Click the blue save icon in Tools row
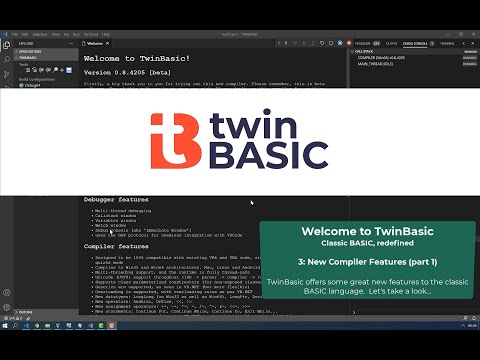The image size is (480, 360). click(x=69, y=70)
